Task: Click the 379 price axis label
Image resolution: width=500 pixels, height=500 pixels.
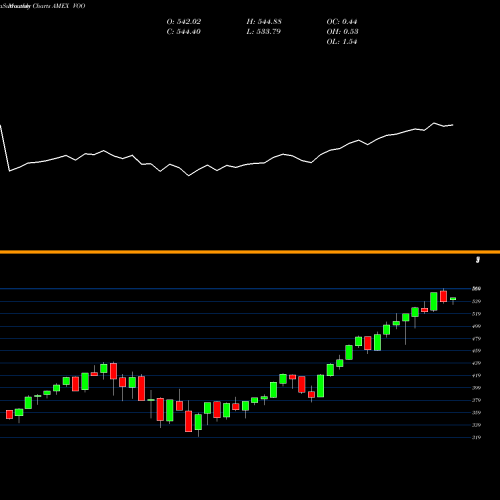Action: pyautogui.click(x=477, y=400)
